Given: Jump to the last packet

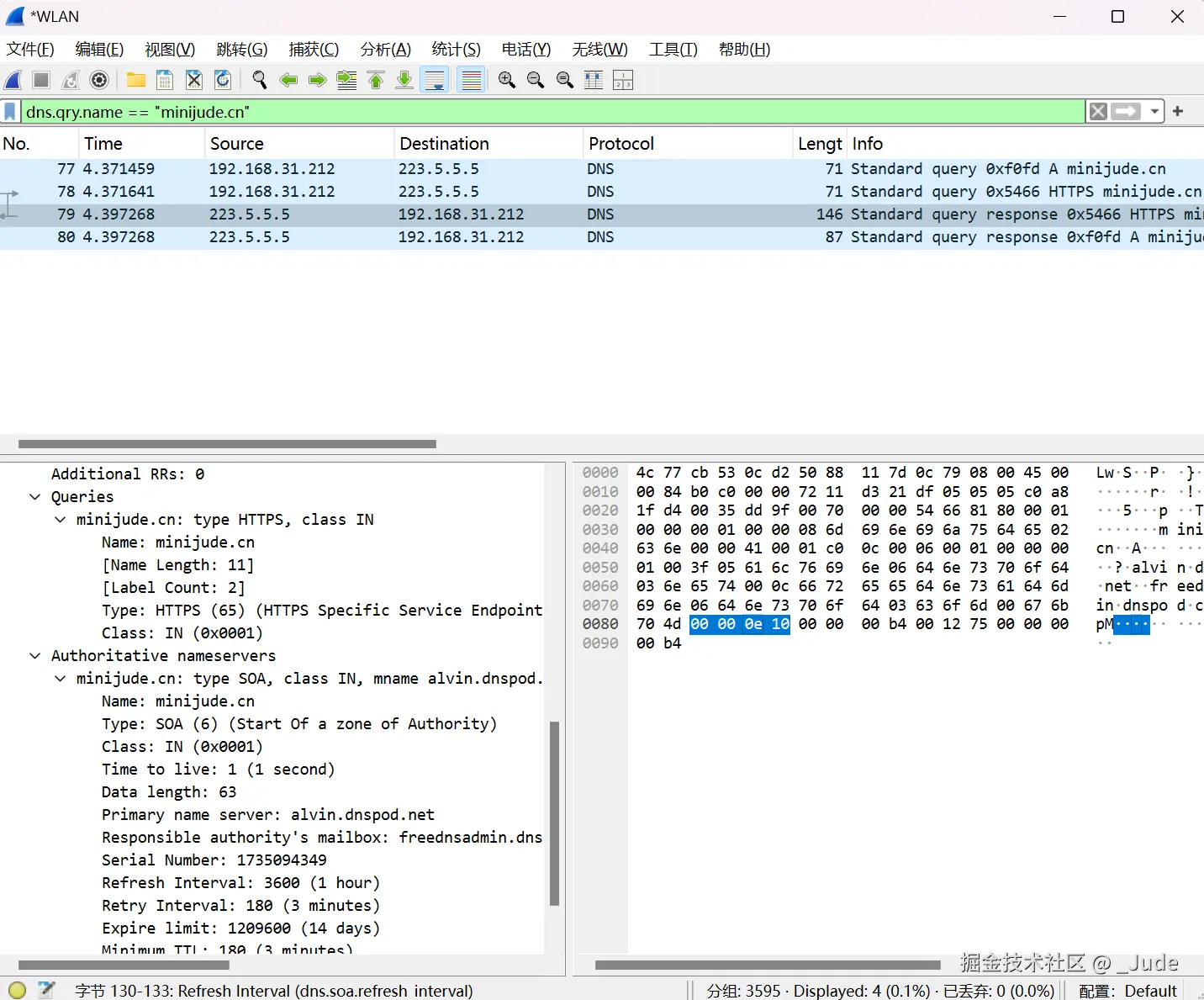Looking at the screenshot, I should pos(404,80).
